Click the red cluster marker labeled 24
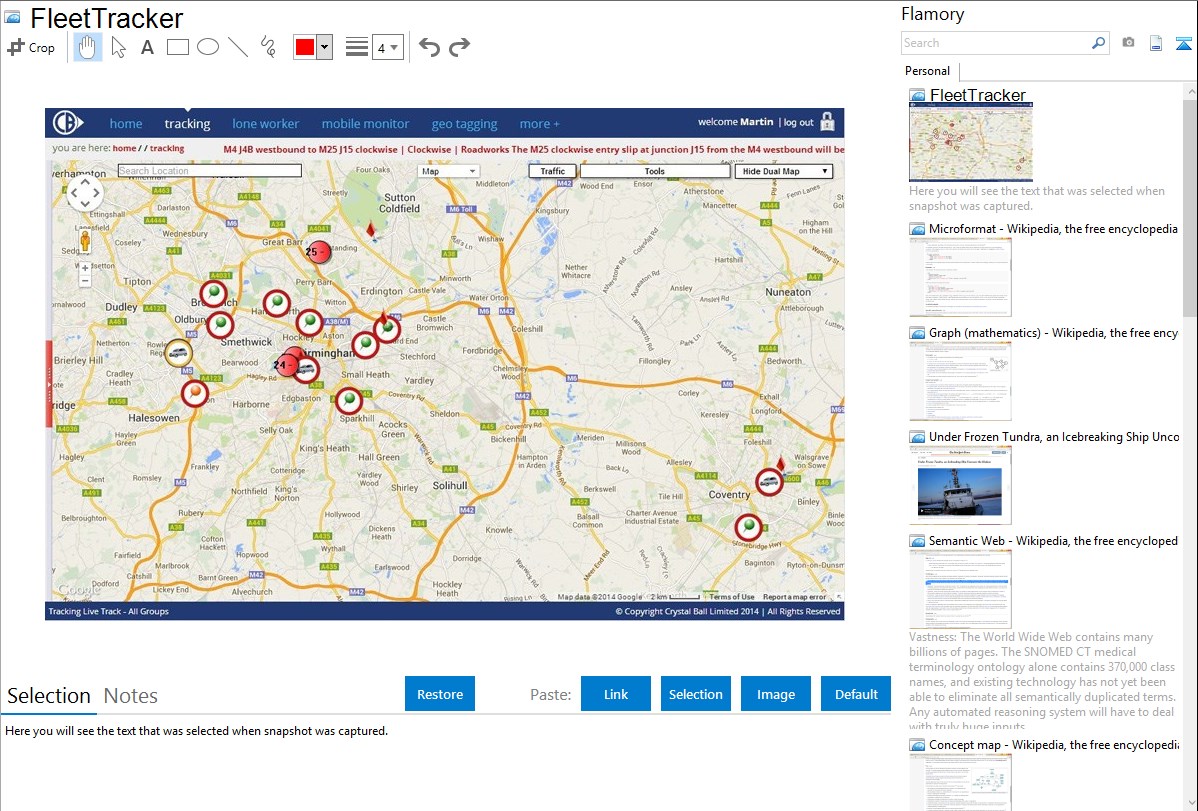Image resolution: width=1198 pixels, height=811 pixels. (x=288, y=363)
